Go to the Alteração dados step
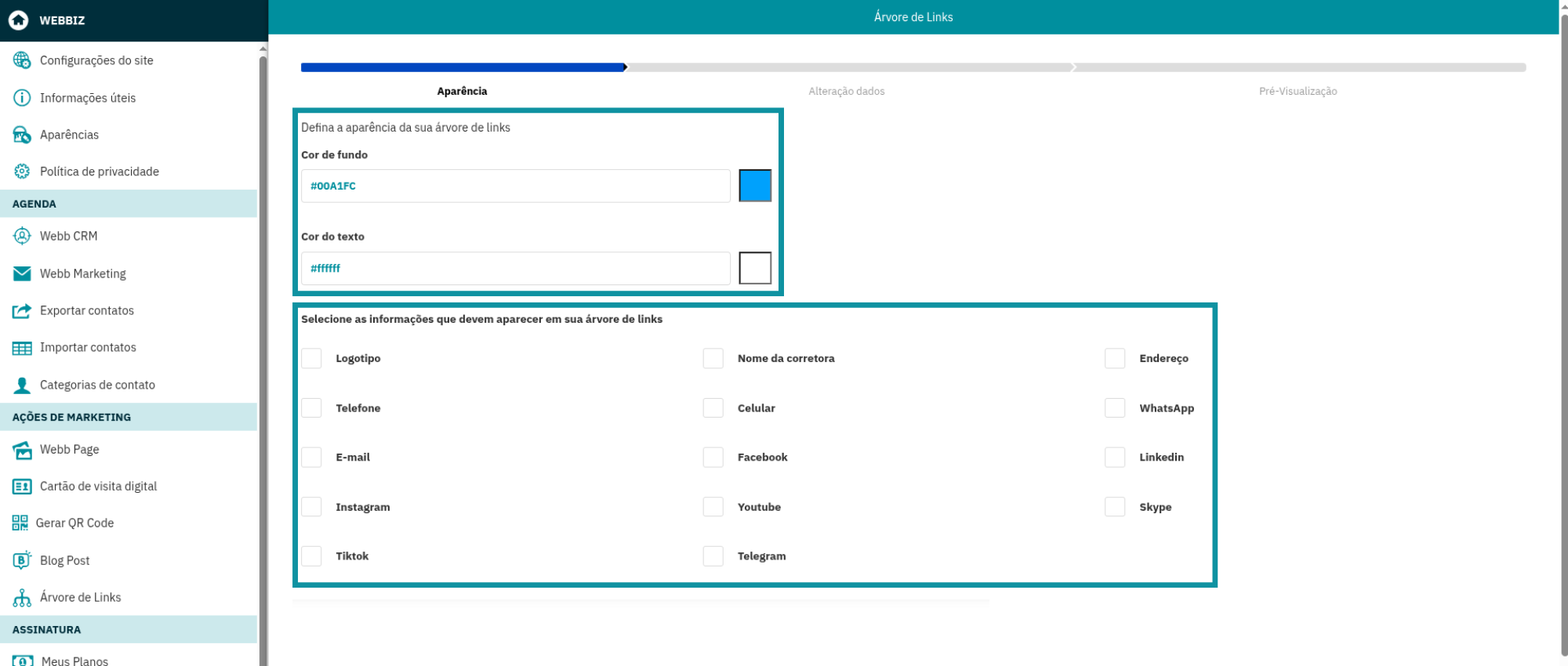Screen dimensions: 1568x666 pos(846,92)
